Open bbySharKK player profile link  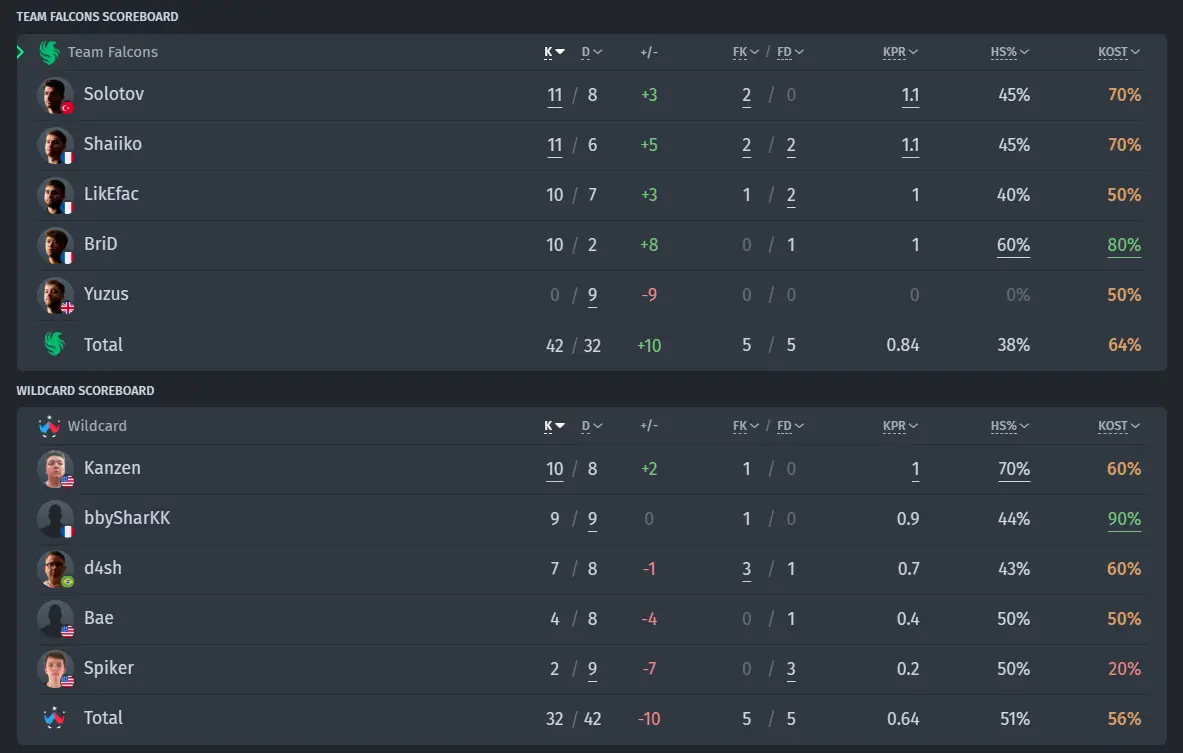point(127,518)
